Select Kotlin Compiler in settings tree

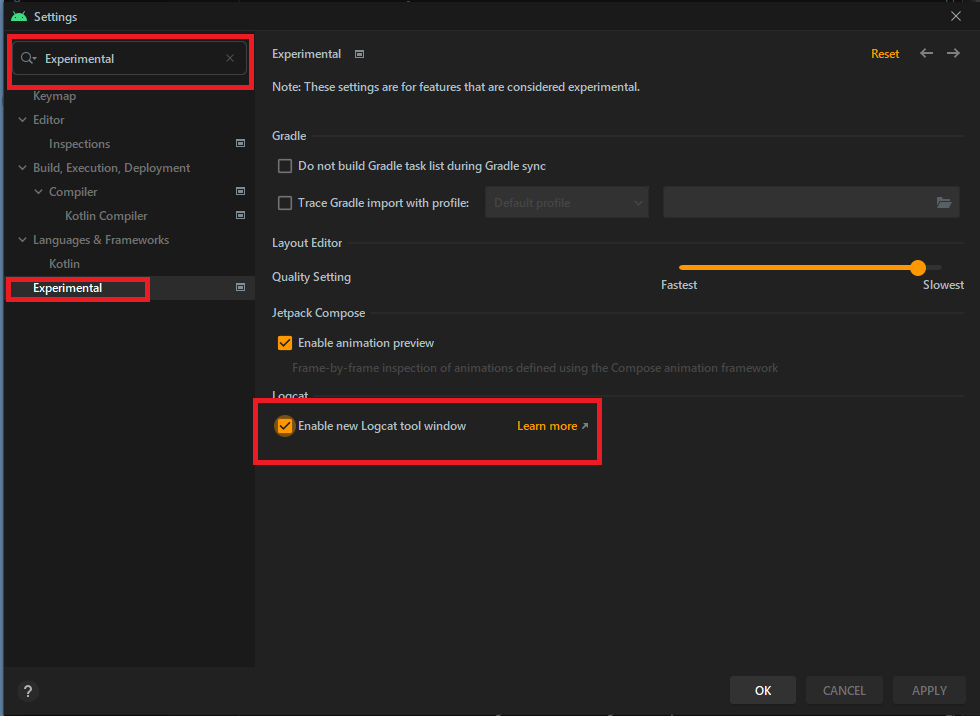coord(106,216)
